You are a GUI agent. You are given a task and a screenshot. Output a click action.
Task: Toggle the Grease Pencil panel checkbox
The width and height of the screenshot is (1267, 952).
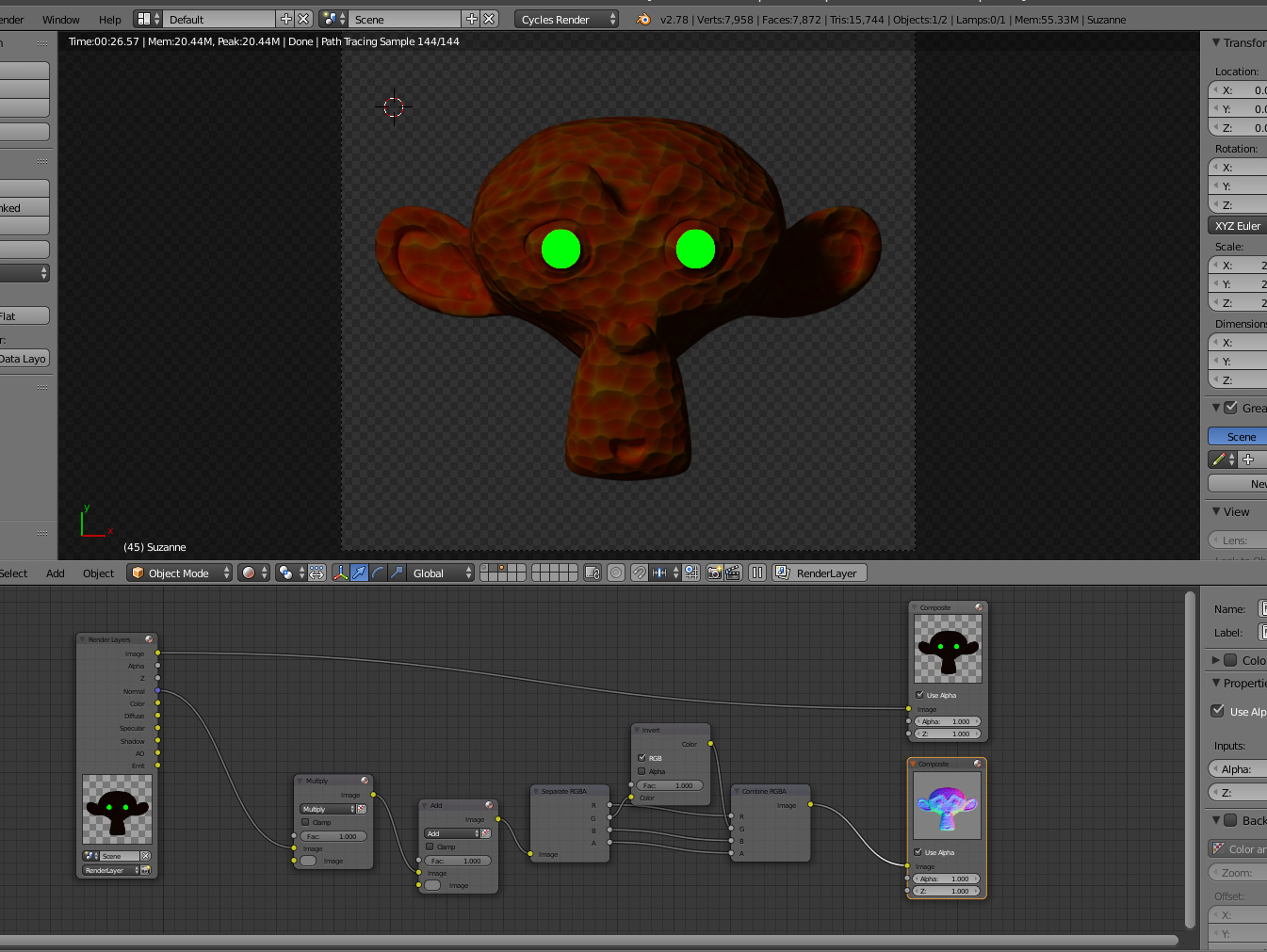tap(1230, 408)
